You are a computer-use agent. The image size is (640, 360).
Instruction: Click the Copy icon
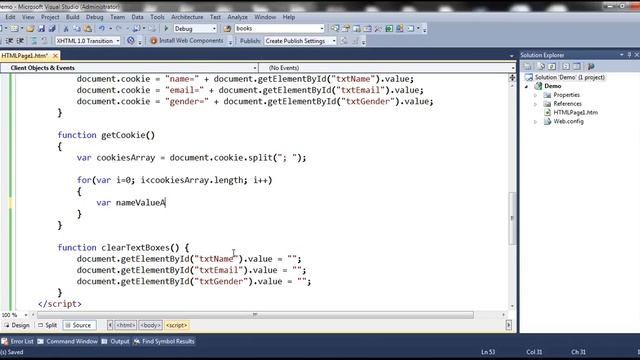76,29
